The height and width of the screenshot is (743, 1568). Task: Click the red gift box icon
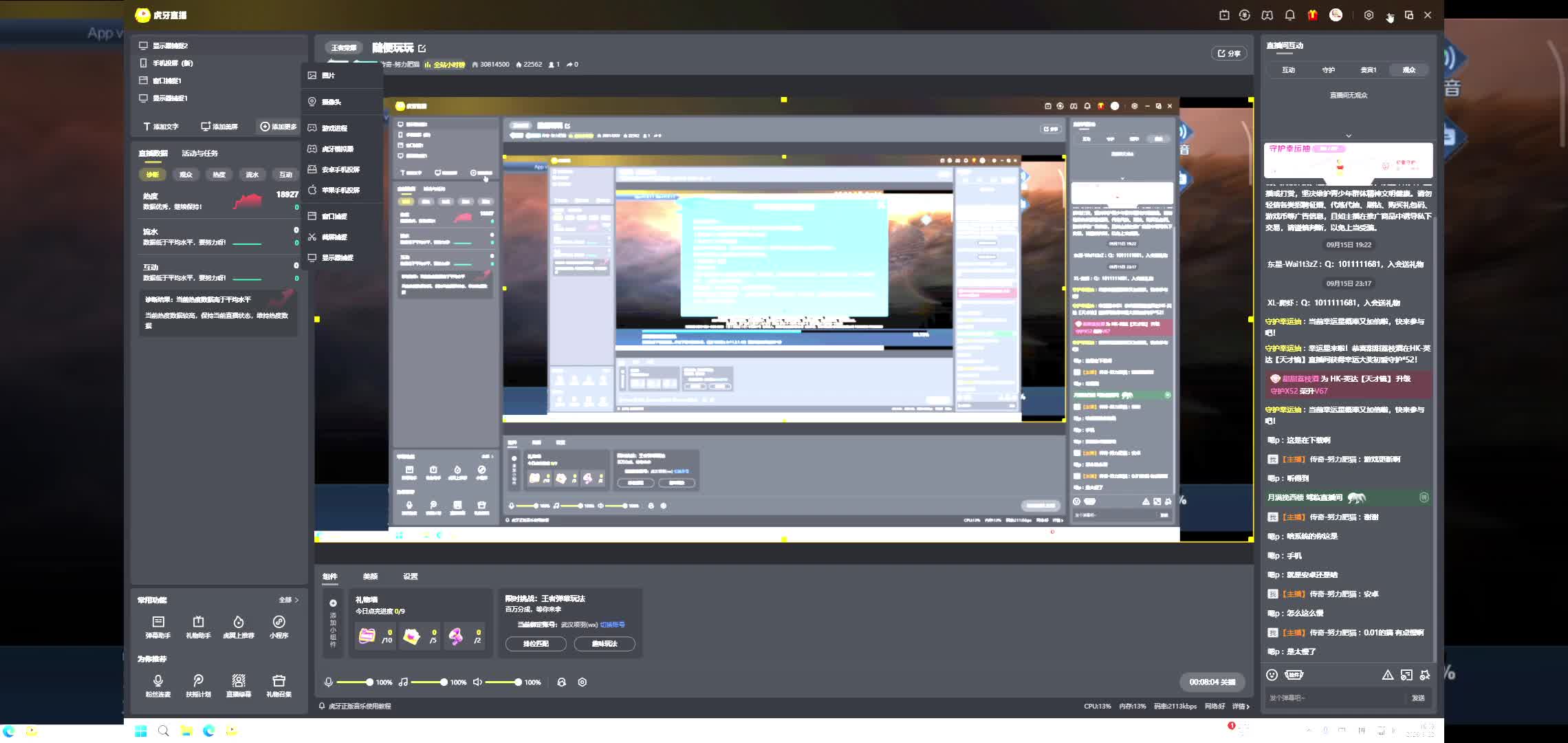click(x=1312, y=15)
